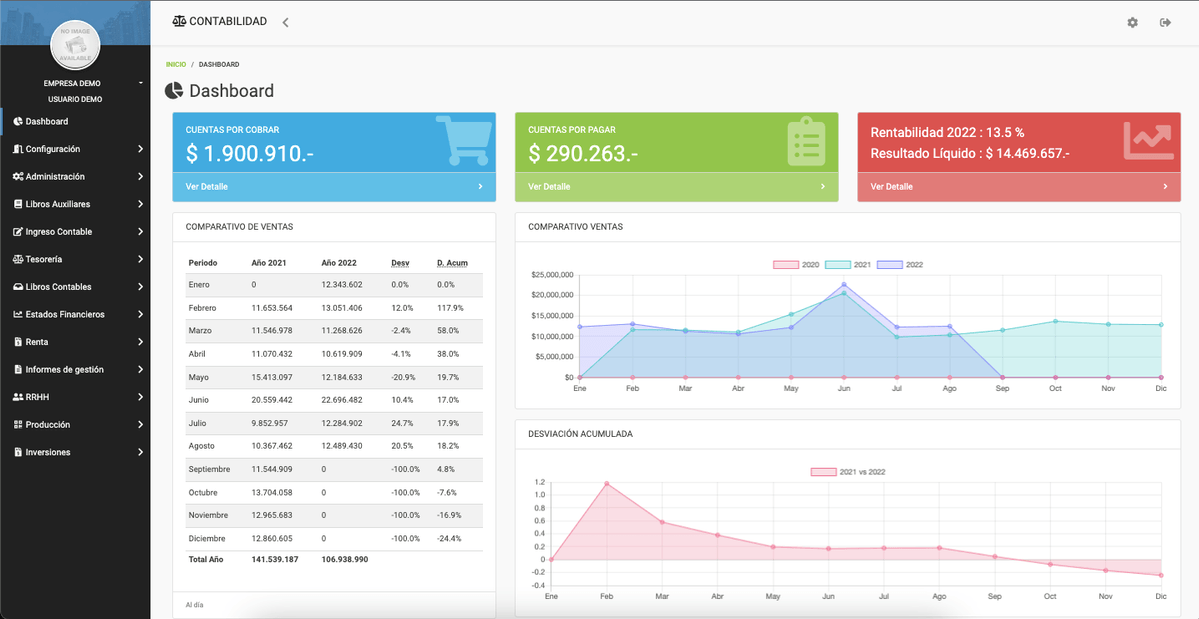Screen dimensions: 1199x619
Task: Click the shopping cart icon on blue card
Action: [464, 141]
